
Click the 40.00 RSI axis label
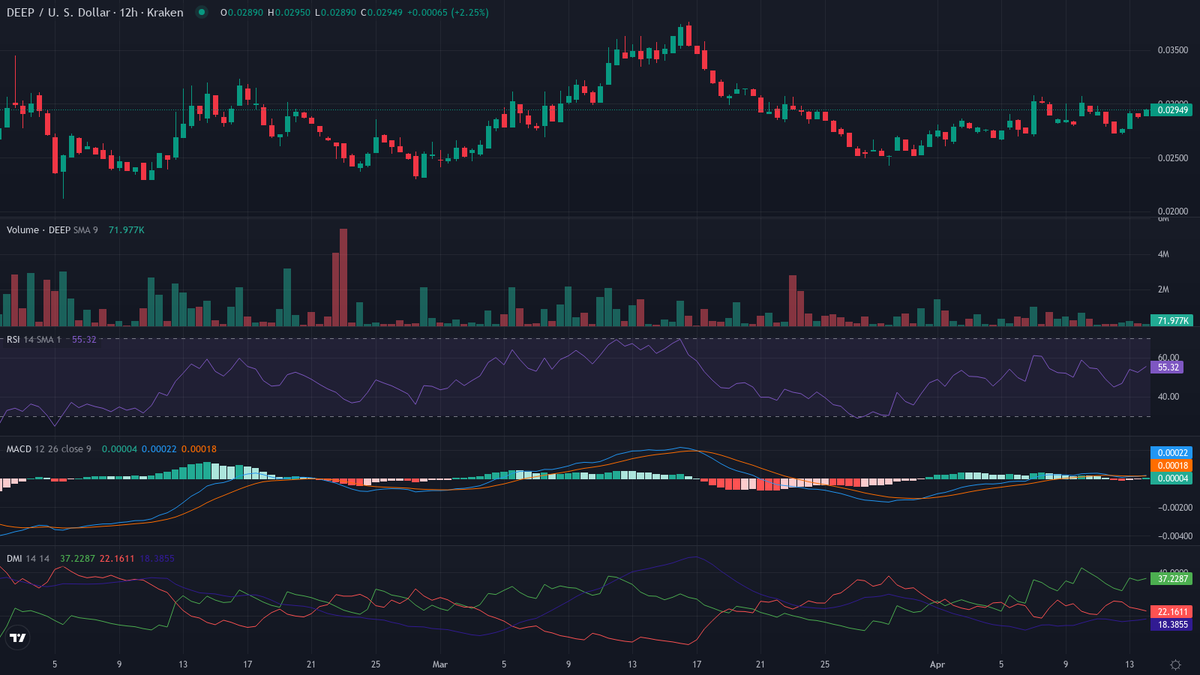(1169, 397)
